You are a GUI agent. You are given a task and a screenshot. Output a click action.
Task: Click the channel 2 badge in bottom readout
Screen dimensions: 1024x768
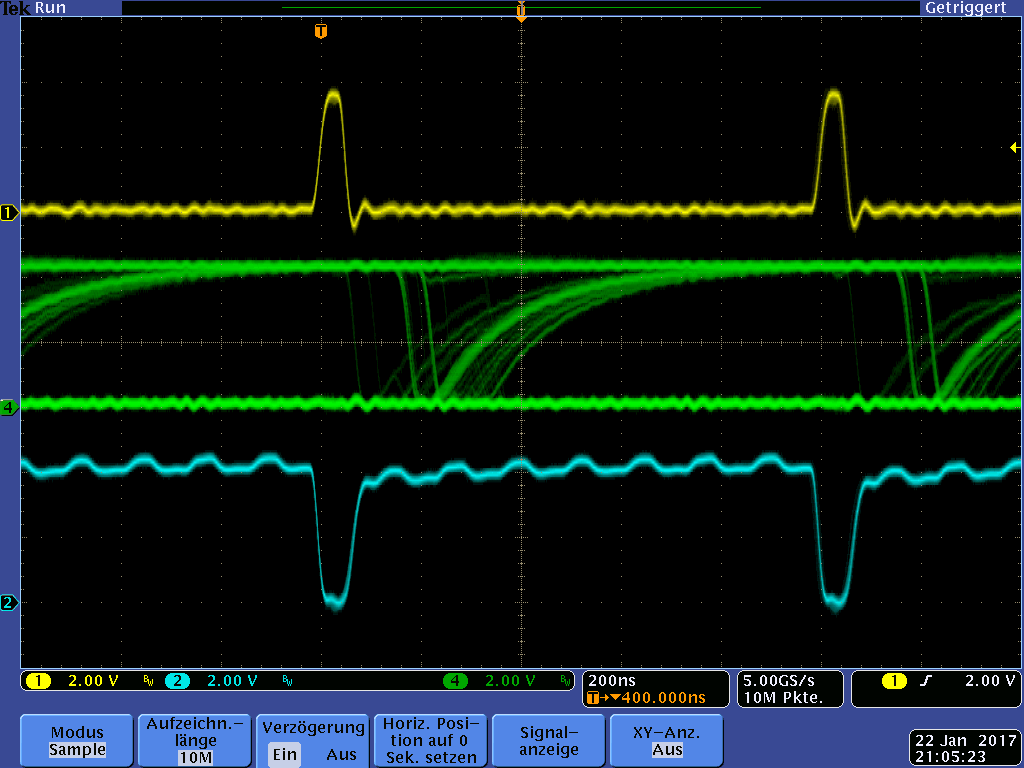177,681
